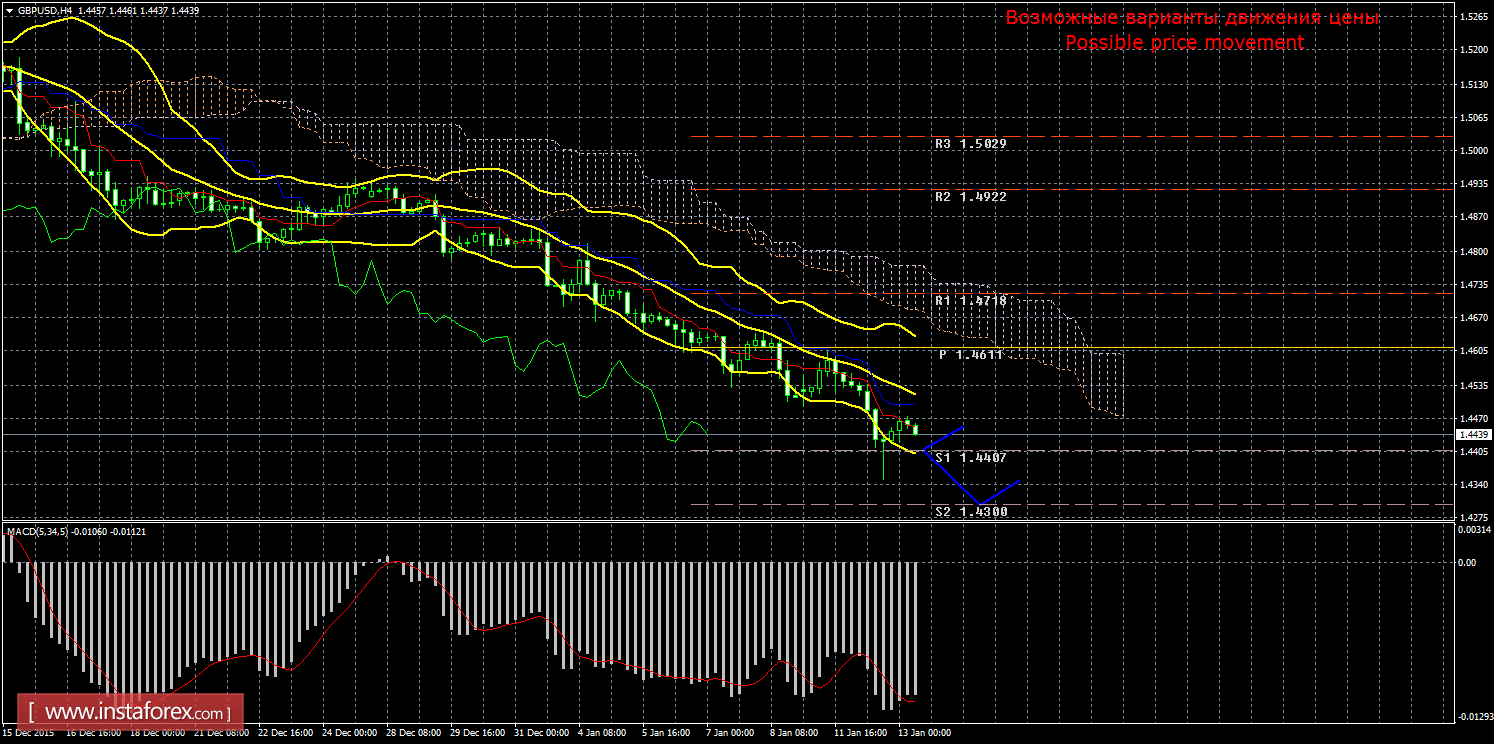Click the P 1.4611 pivot point label
This screenshot has width=1494, height=744.
[x=970, y=355]
